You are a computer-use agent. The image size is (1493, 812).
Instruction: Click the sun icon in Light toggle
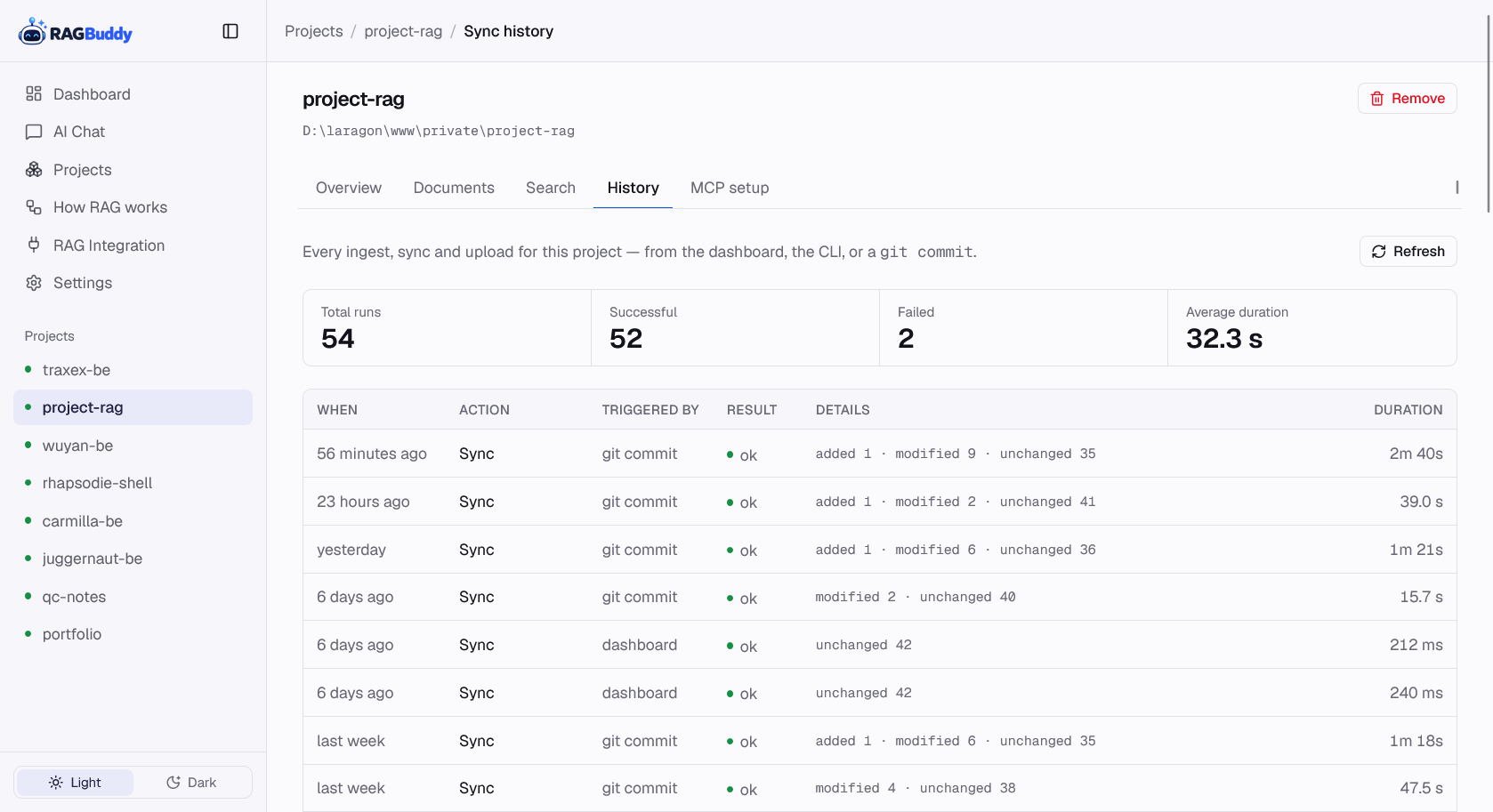pos(56,783)
